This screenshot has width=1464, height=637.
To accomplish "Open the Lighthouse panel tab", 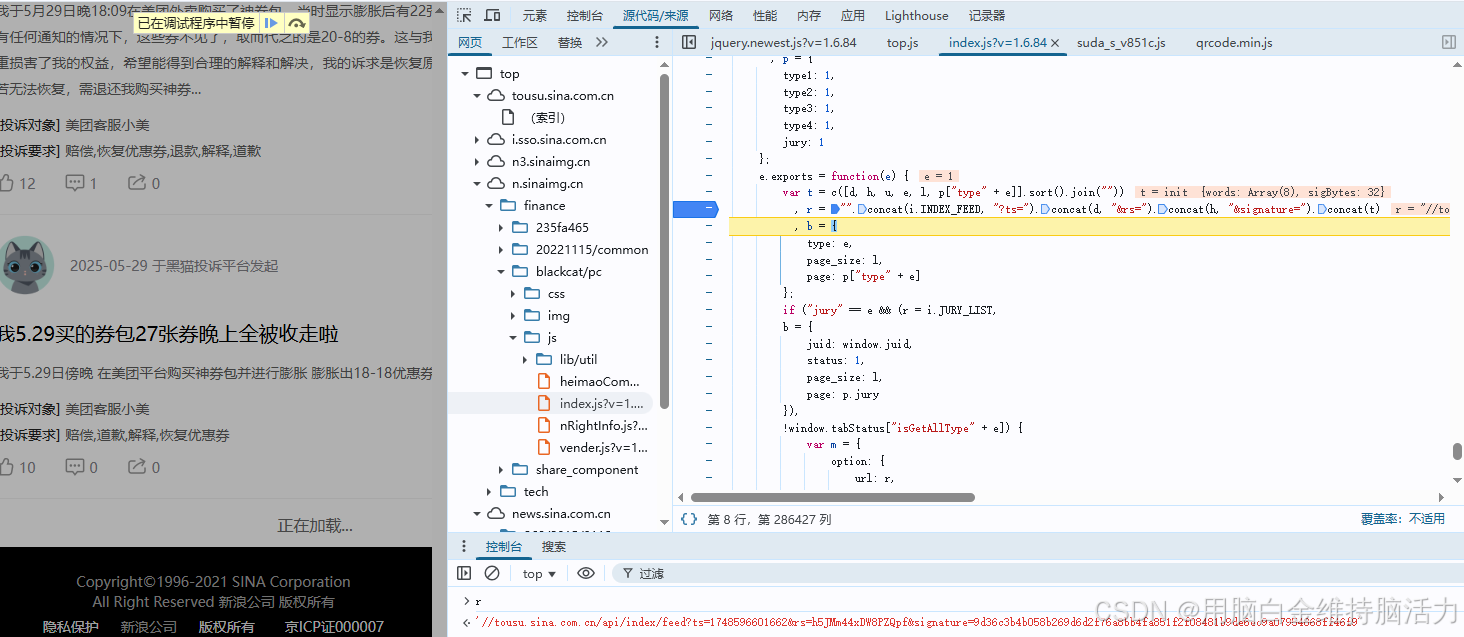I will click(917, 15).
